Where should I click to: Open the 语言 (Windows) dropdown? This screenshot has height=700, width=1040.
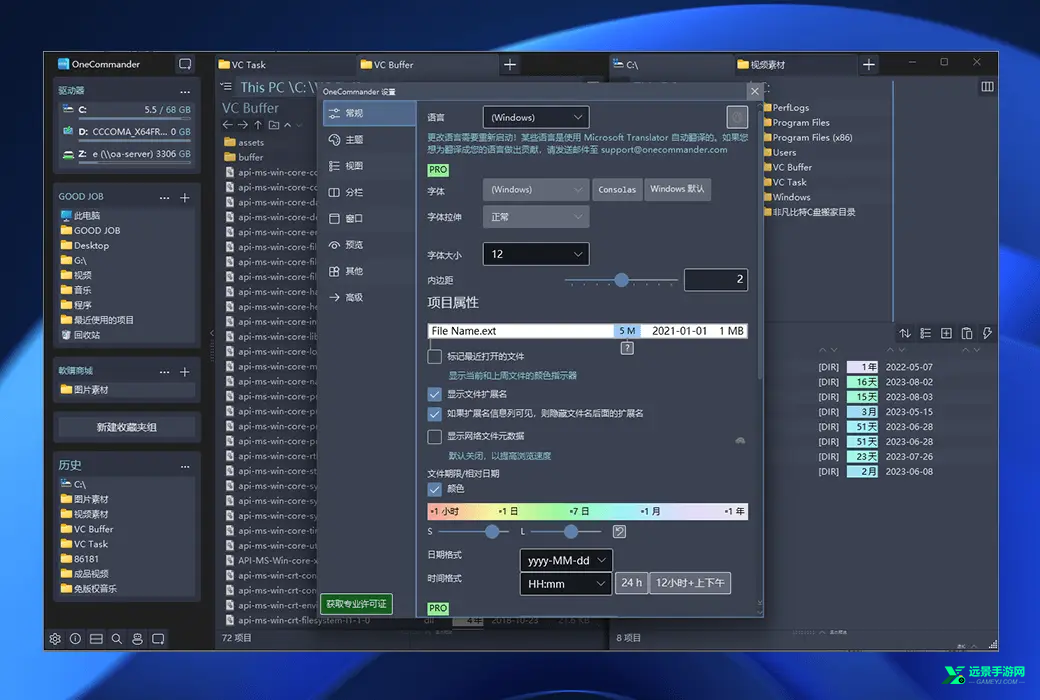click(x=536, y=116)
